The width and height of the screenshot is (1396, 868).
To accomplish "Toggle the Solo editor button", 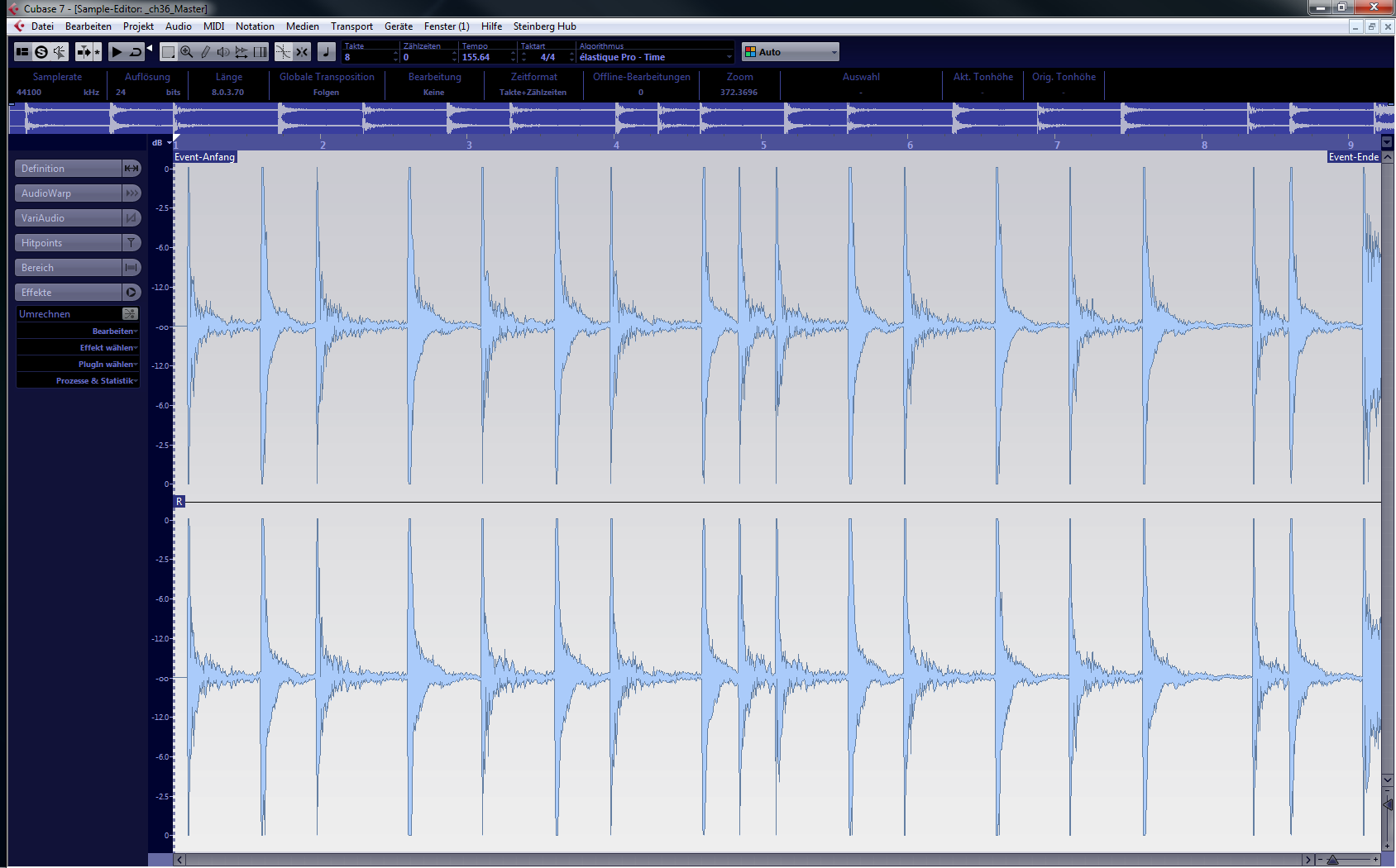I will pyautogui.click(x=41, y=52).
